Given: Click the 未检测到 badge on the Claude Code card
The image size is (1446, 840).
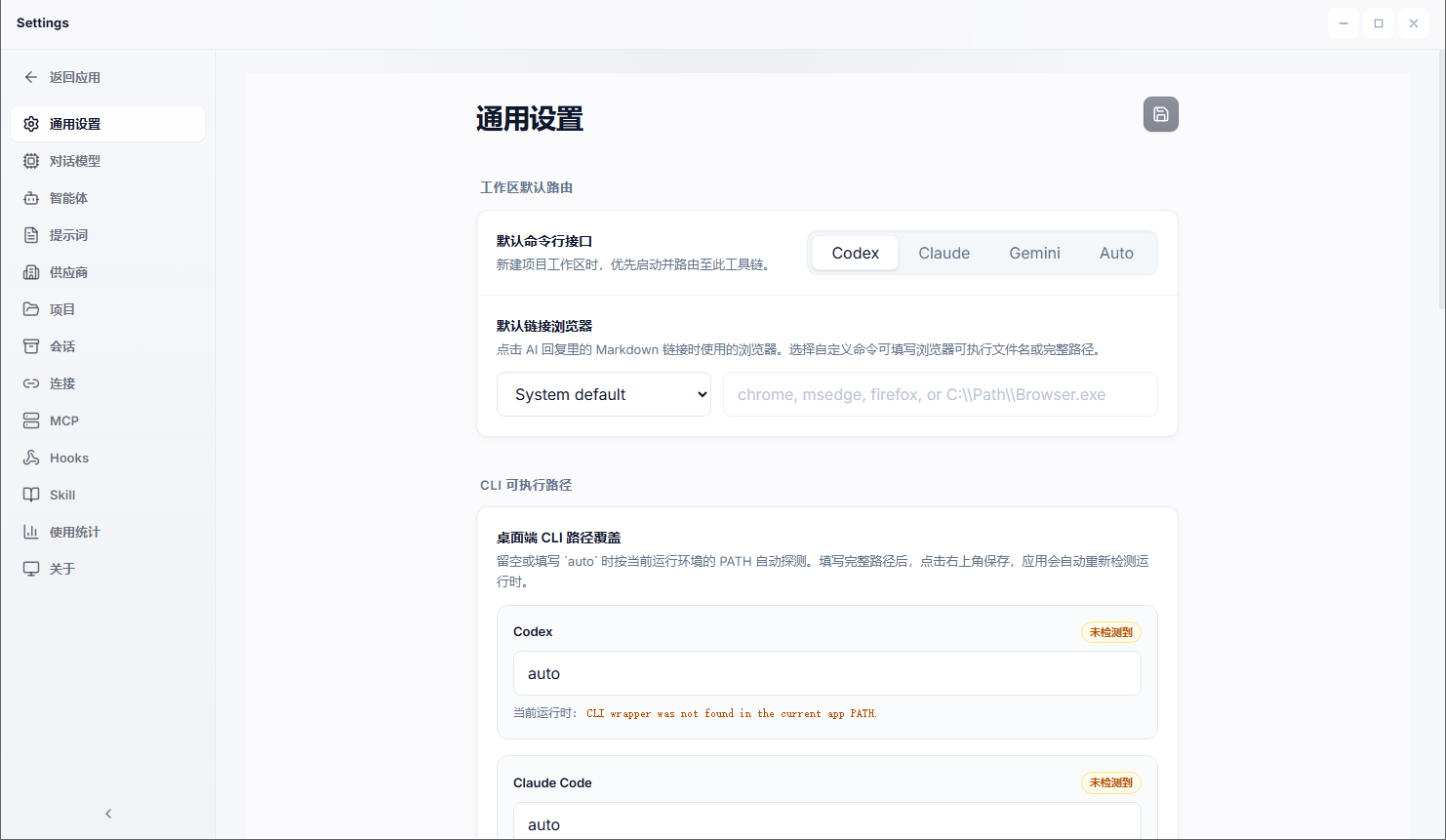Looking at the screenshot, I should point(1111,782).
